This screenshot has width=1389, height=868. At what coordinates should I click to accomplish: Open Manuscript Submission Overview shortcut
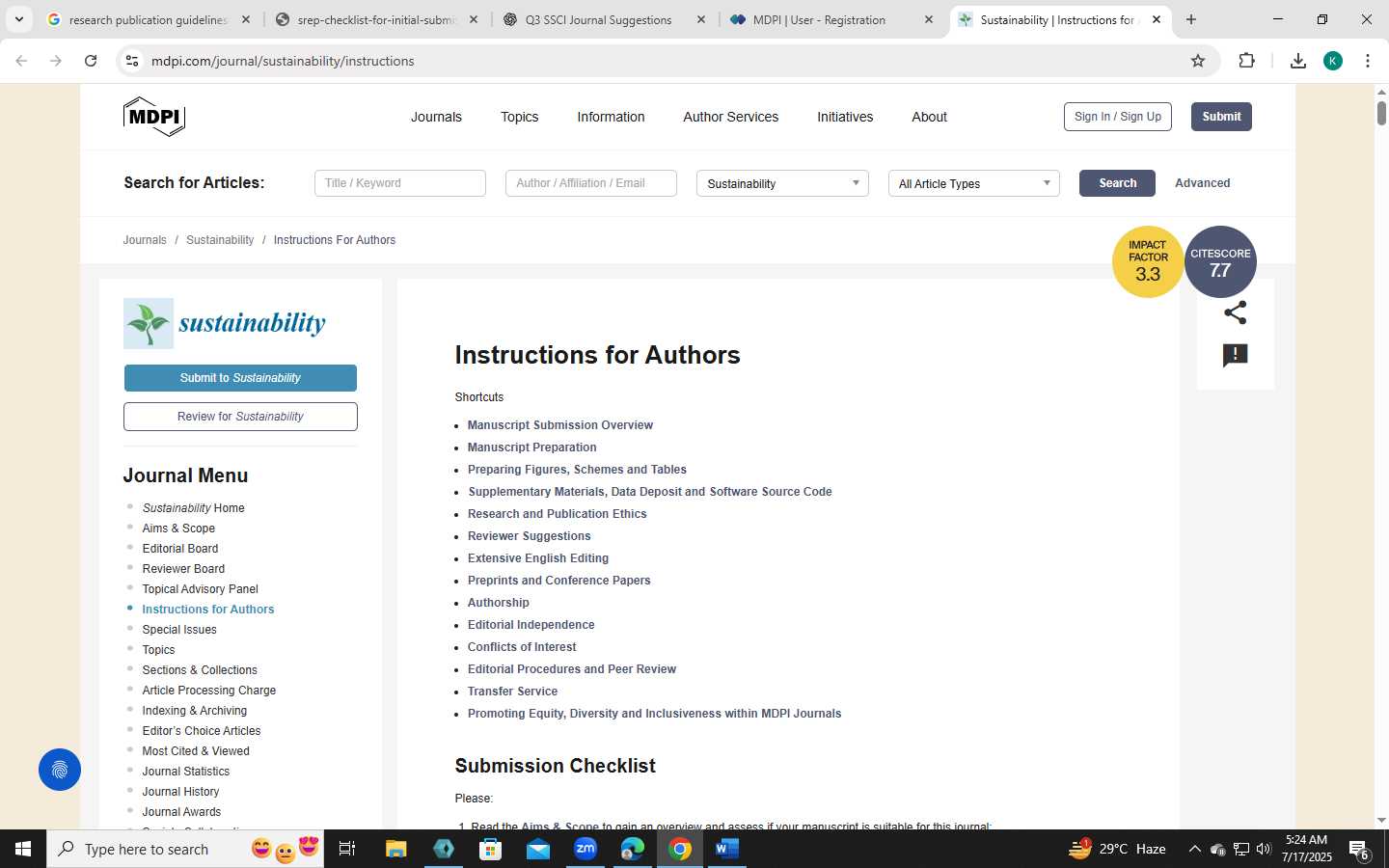click(x=560, y=425)
